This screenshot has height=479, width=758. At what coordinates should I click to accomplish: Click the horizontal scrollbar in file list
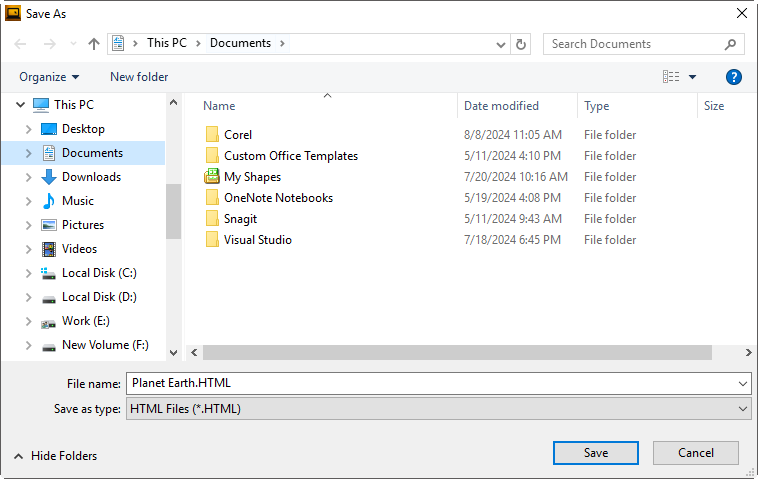coord(457,353)
